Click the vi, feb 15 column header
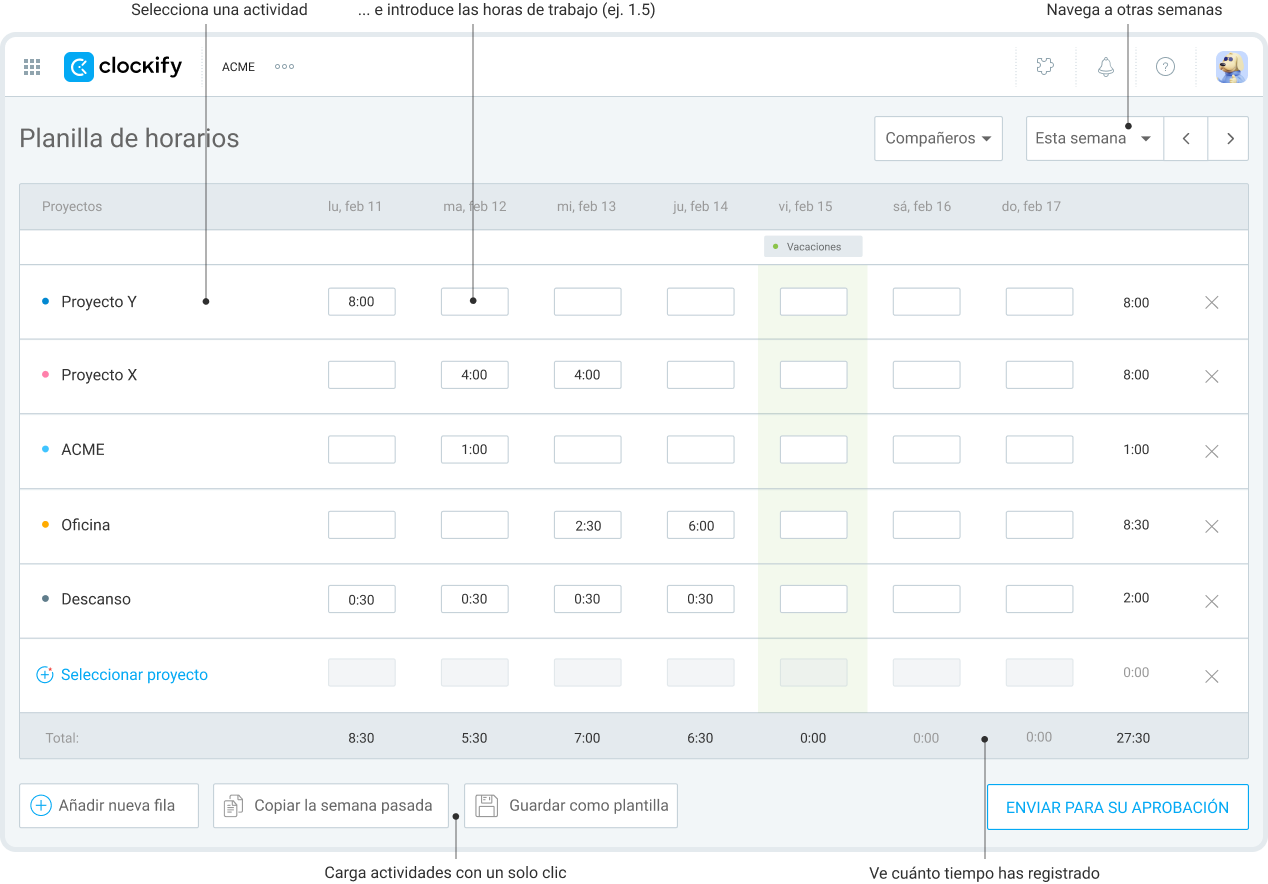Viewport: 1268px width, 884px height. coord(805,207)
